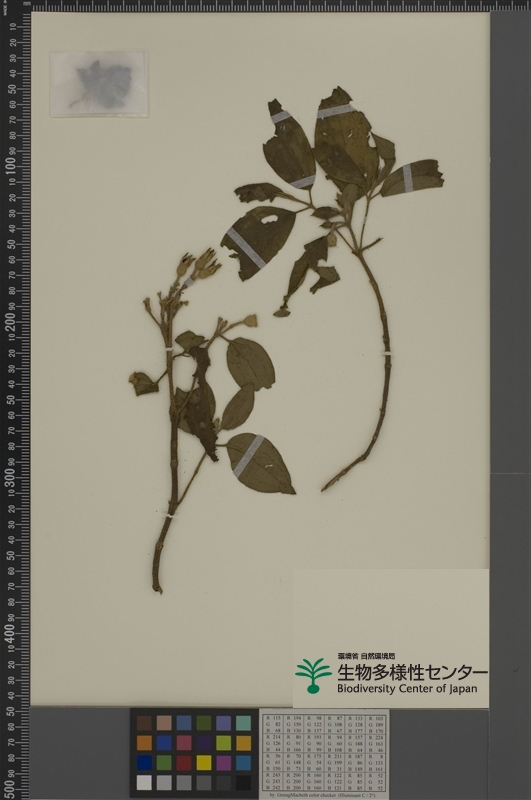Click the glassine fragment envelope on sheet
This screenshot has height=800, width=531.
(98, 83)
